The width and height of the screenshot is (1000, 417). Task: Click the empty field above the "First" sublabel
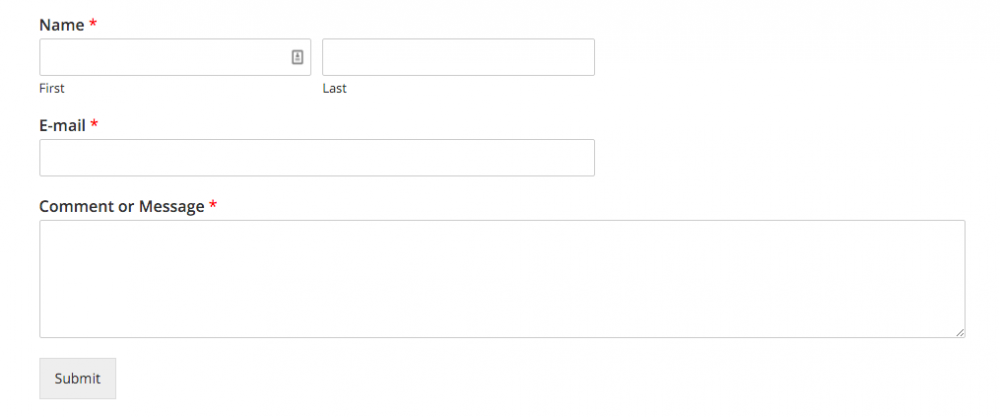pos(160,57)
